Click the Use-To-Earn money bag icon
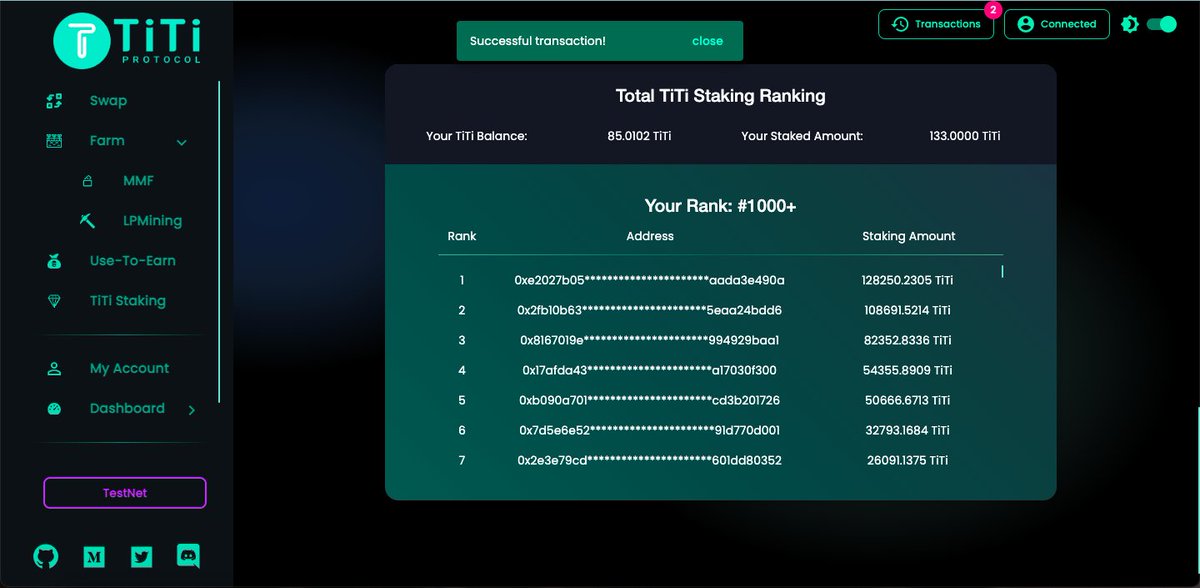1200x588 pixels. pos(55,261)
